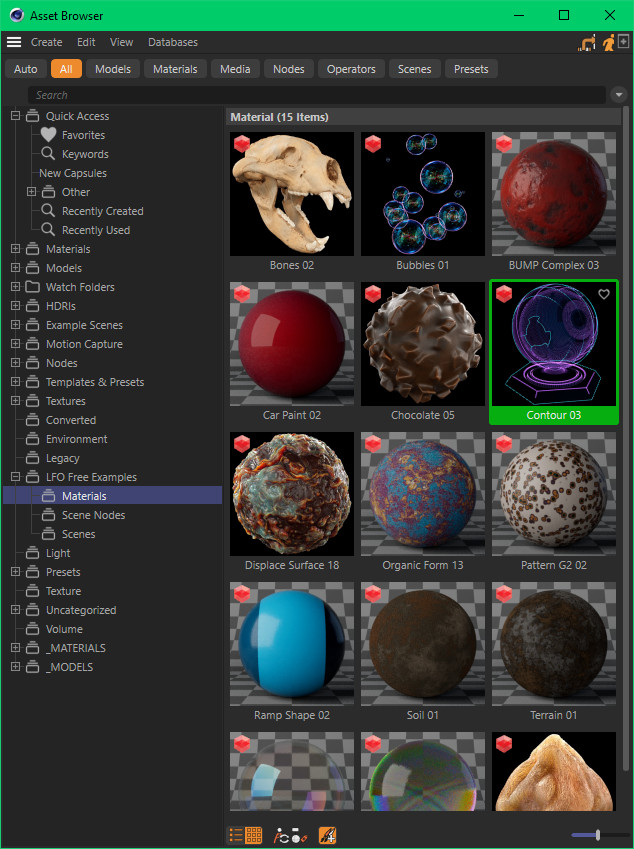Click the Redshift cube badge on Bubbles 01
Screen dimensions: 634x849
click(373, 143)
